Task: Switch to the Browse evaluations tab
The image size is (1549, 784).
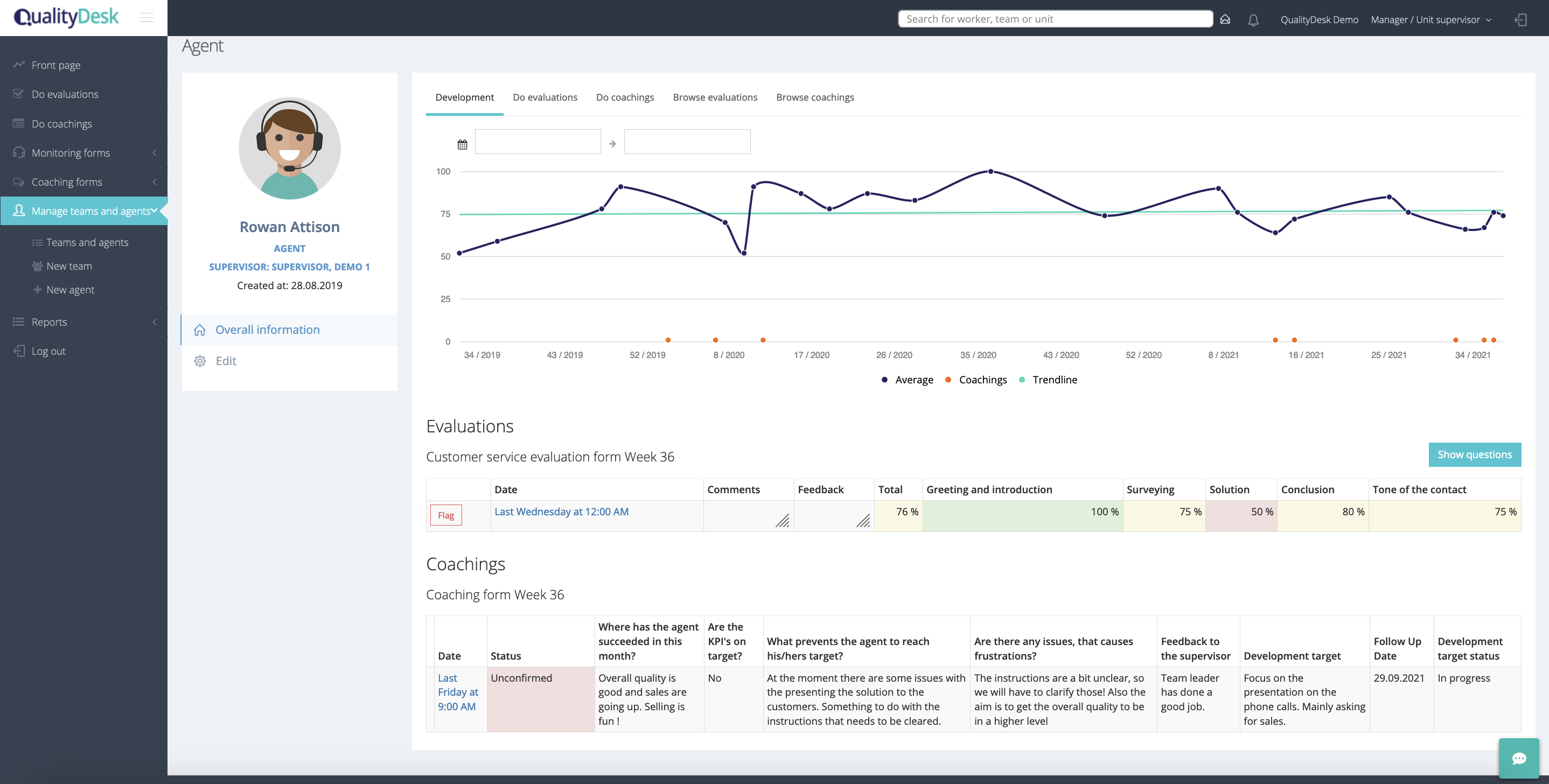Action: tap(715, 97)
